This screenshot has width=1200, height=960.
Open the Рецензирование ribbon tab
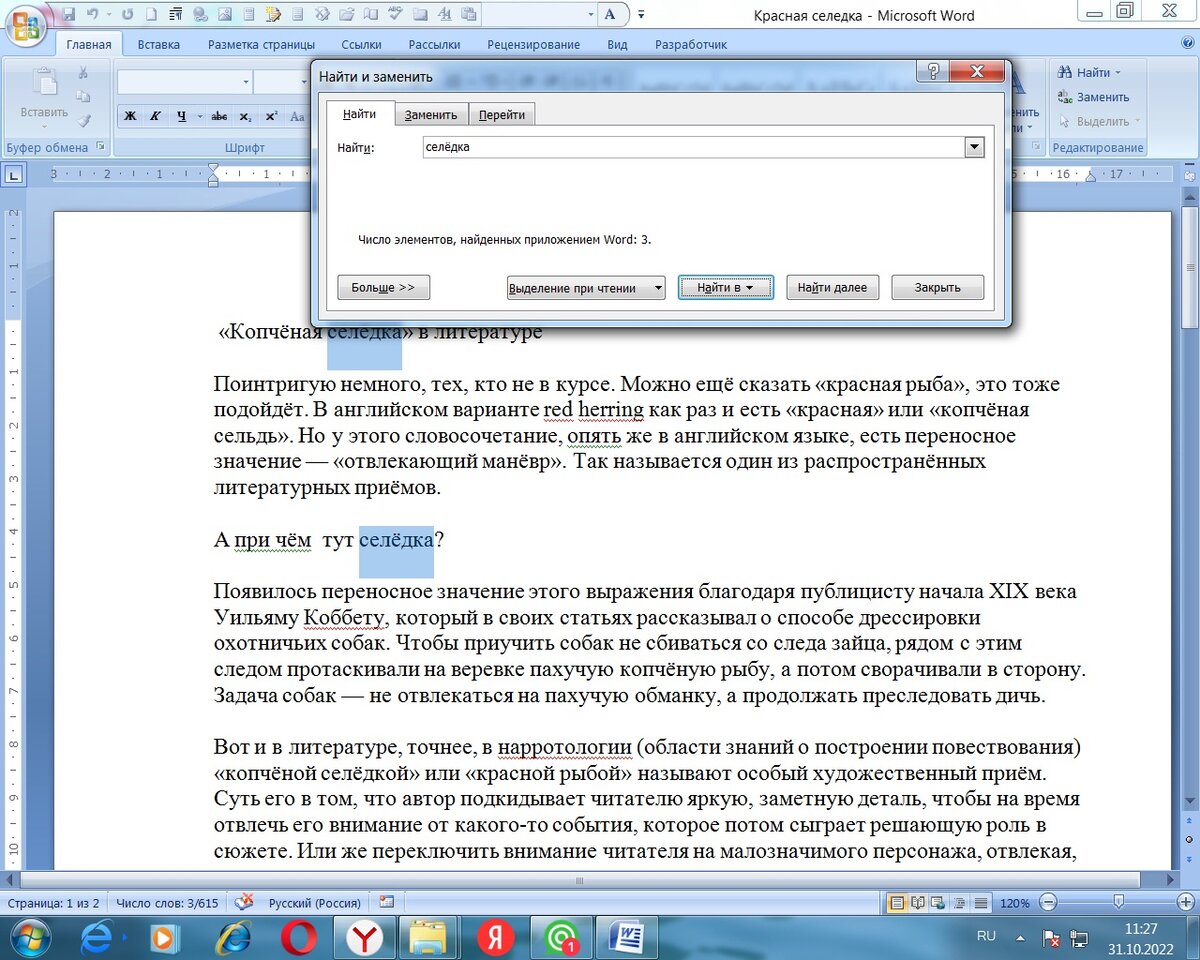(534, 45)
